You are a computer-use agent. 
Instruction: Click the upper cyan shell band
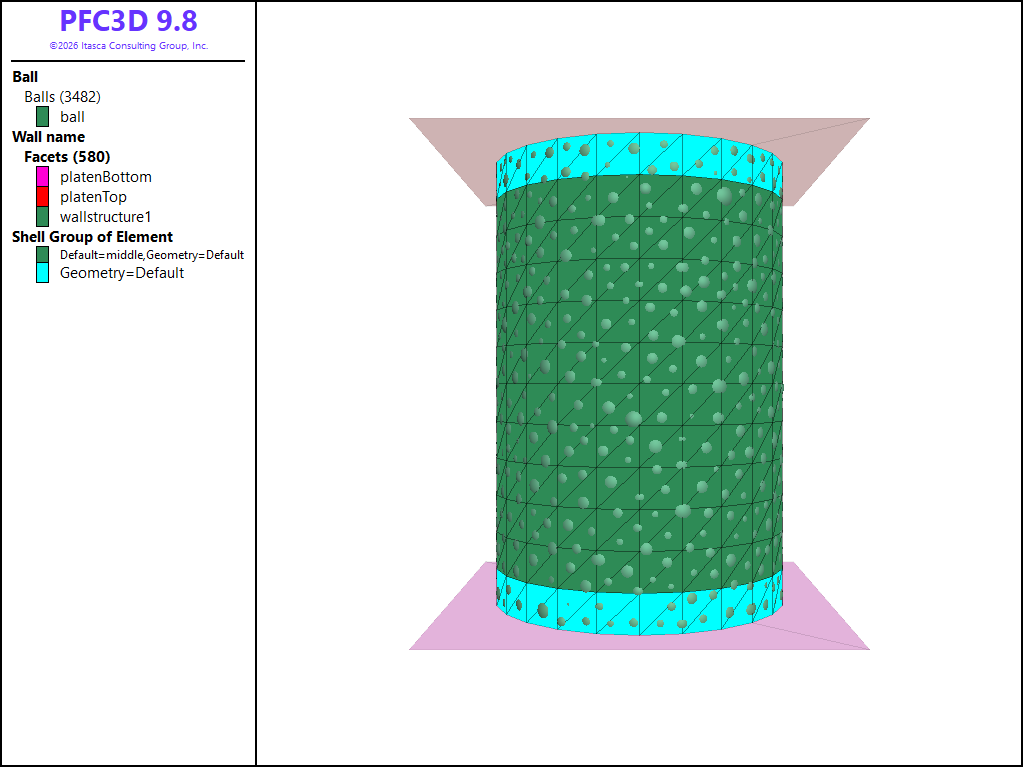coord(639,155)
